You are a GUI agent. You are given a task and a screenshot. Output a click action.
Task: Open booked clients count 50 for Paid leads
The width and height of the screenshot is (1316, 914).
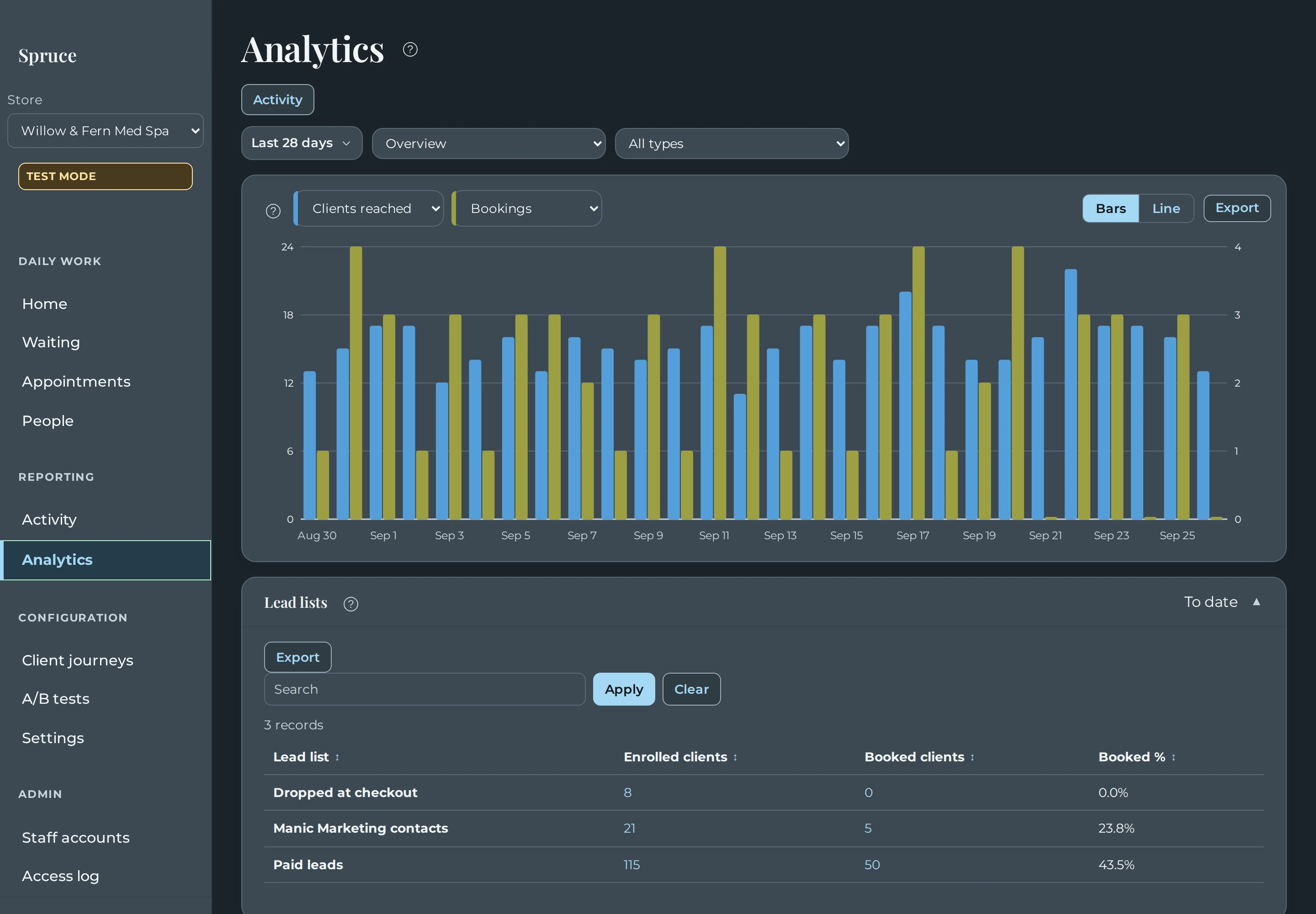point(872,865)
